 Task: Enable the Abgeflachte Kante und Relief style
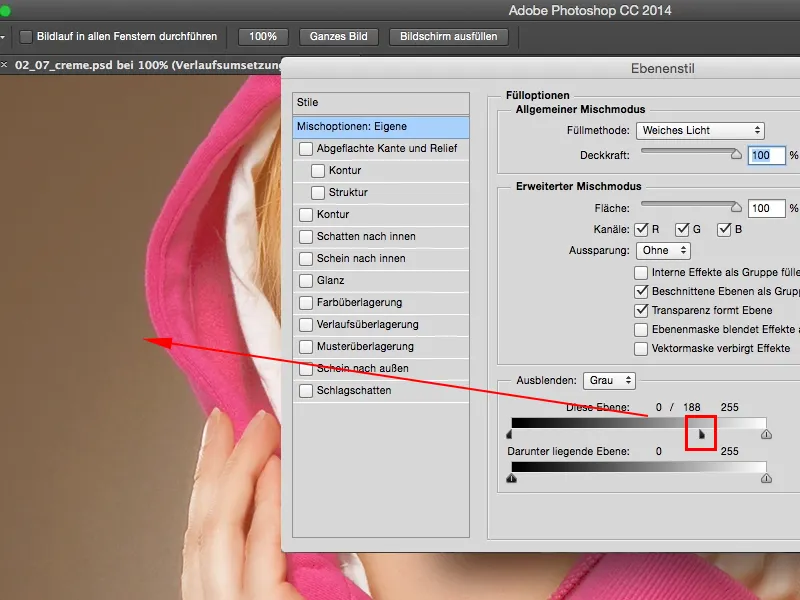click(307, 148)
